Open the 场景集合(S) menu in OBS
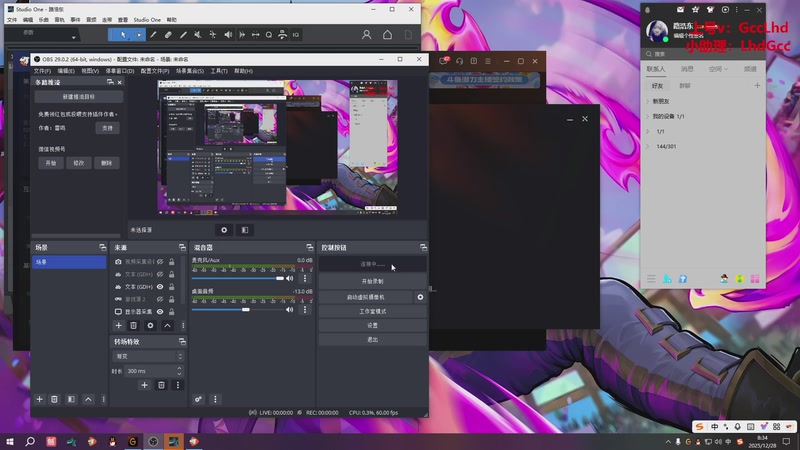This screenshot has height=450, width=800. click(190, 71)
